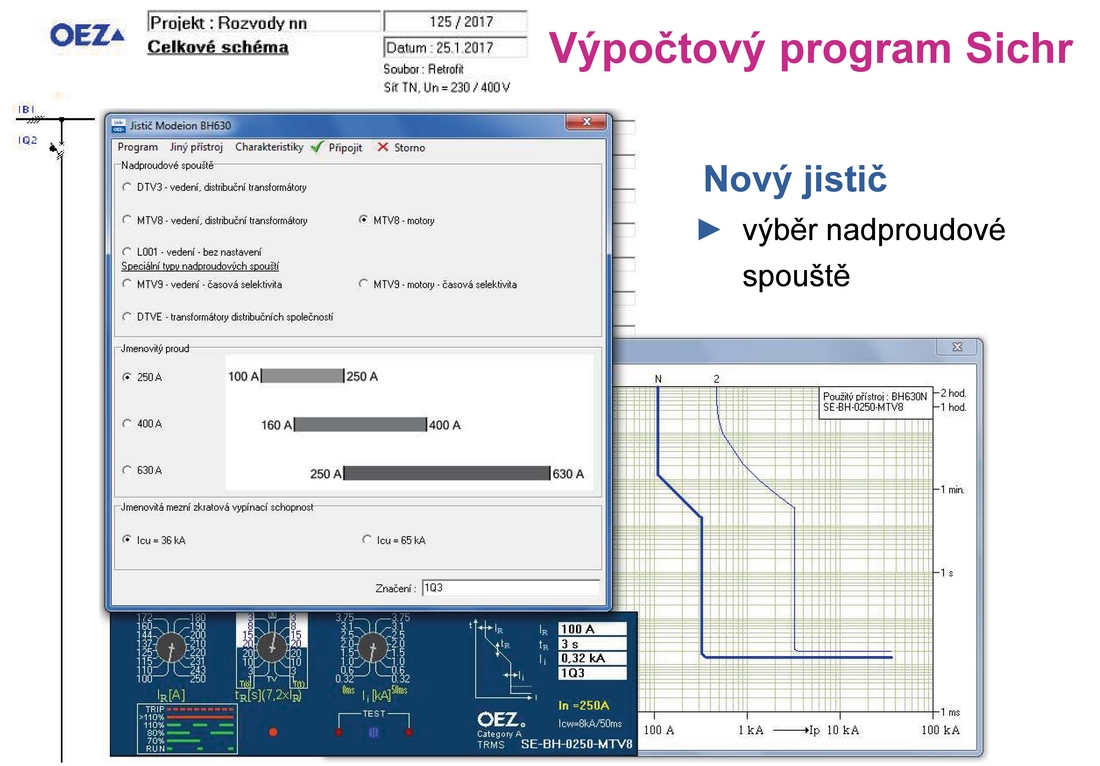
Task: Click the "SE-BH-0250-MTV8" label on the trip unit
Action: pyautogui.click(x=577, y=744)
